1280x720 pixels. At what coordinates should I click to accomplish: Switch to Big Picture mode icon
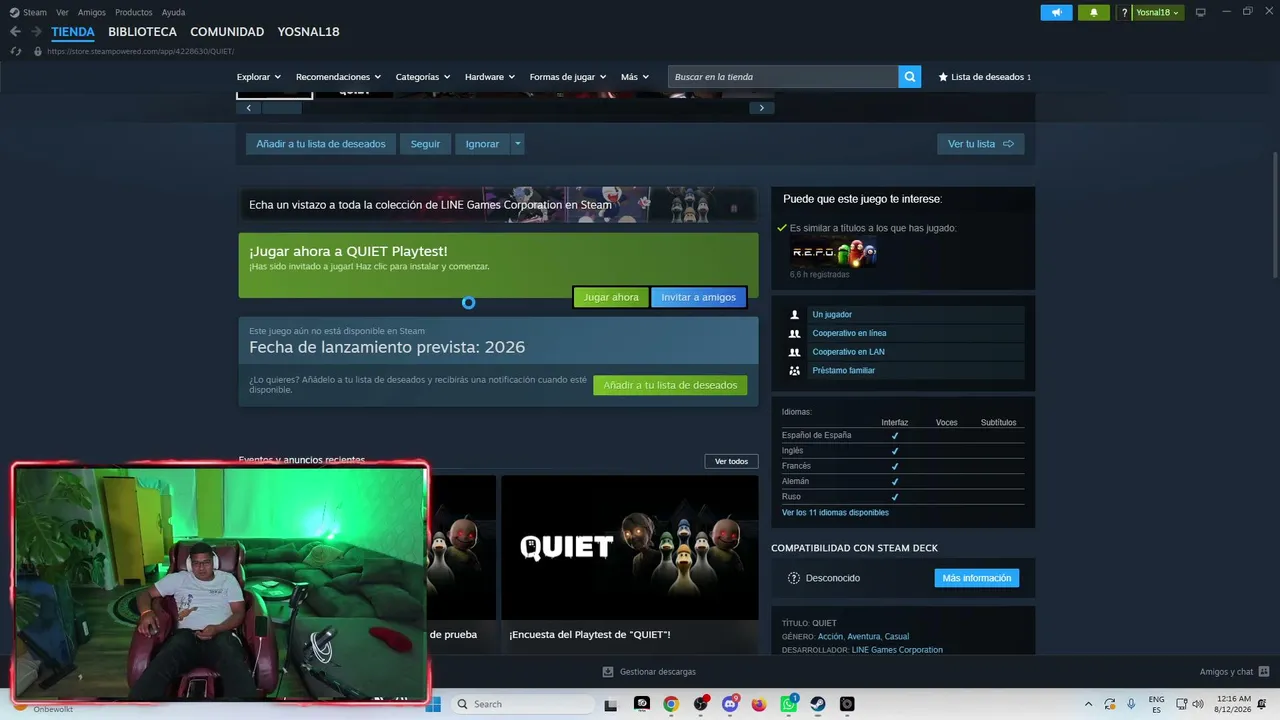click(1201, 12)
